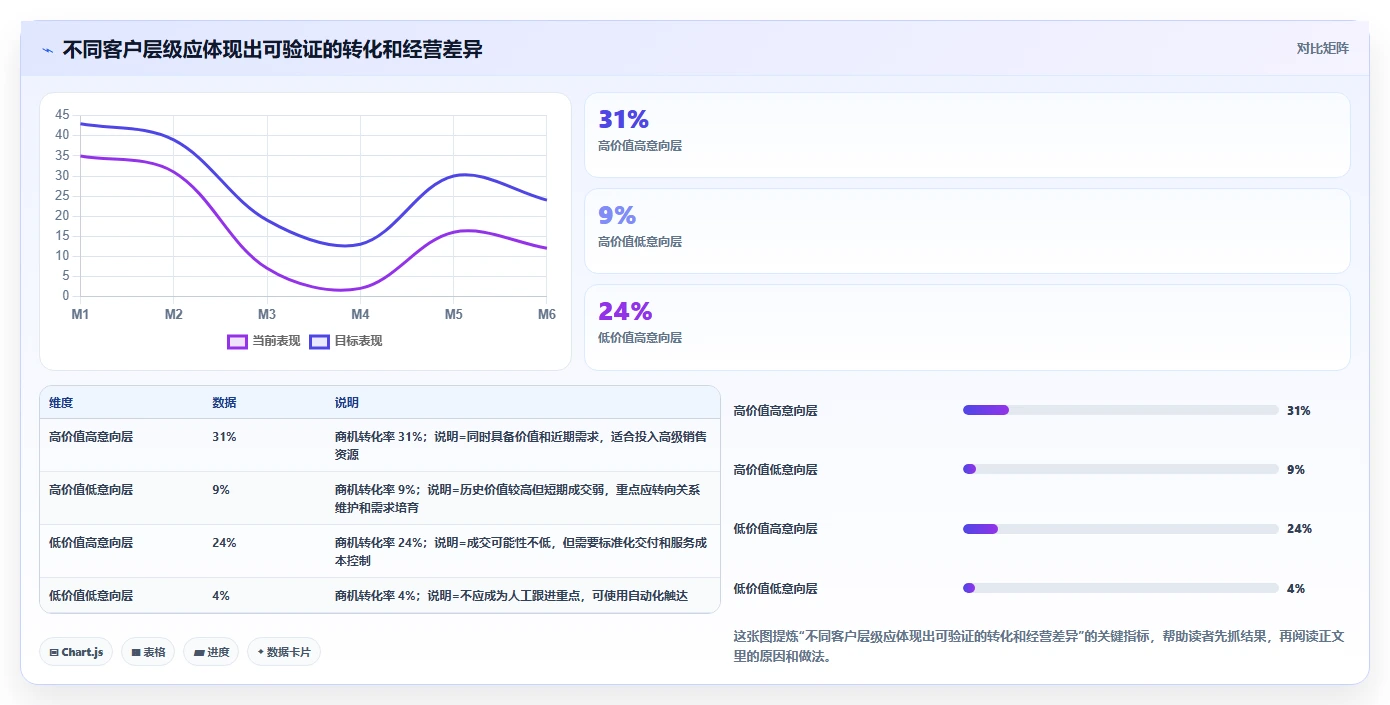Screen dimensions: 1390x705
Task: Click the M3 x-axis label
Action: (267, 314)
